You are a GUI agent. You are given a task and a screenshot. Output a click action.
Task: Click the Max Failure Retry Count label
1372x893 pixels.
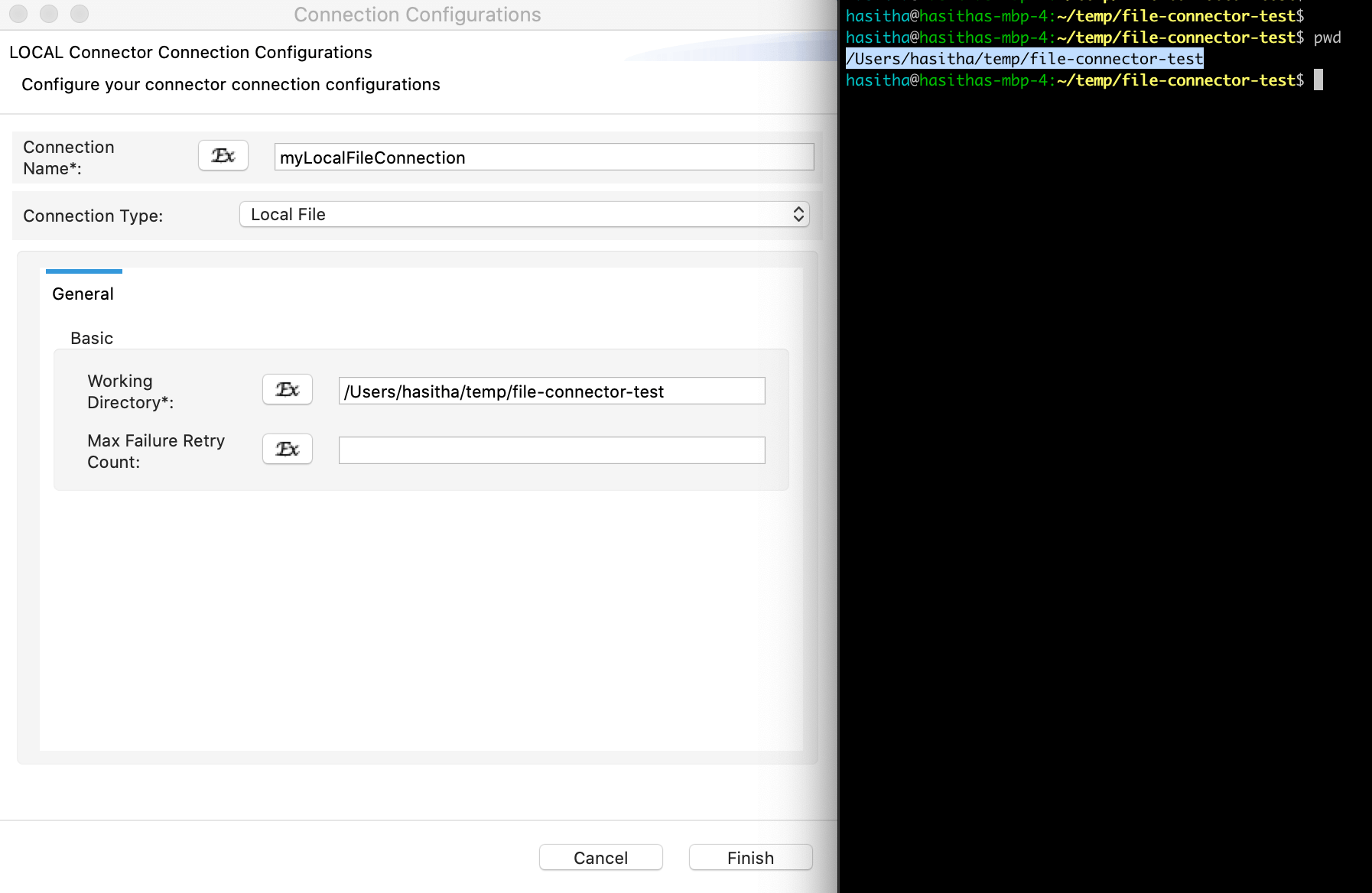click(x=156, y=451)
